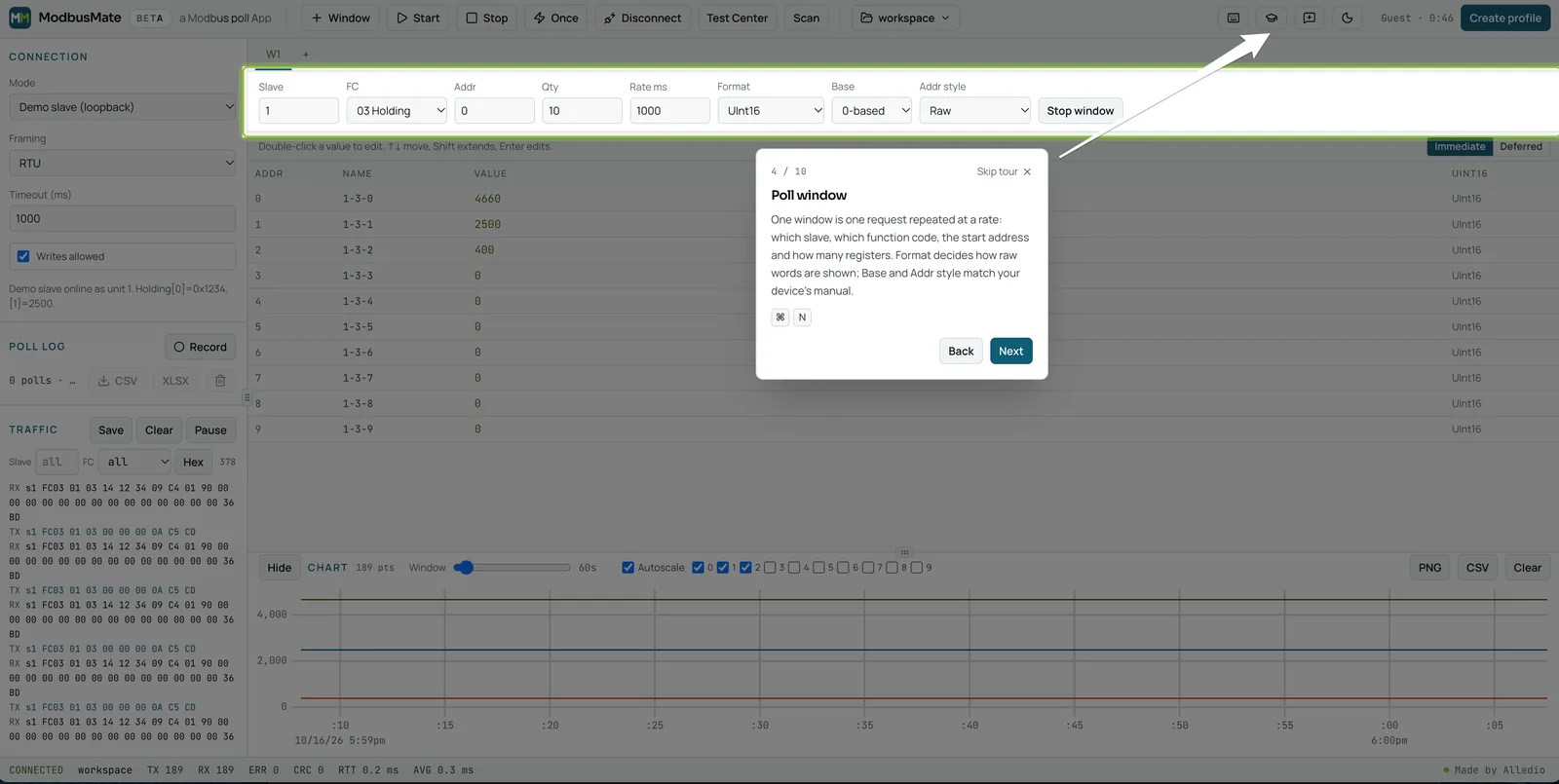Switch write mode to Deferred

(1521, 147)
